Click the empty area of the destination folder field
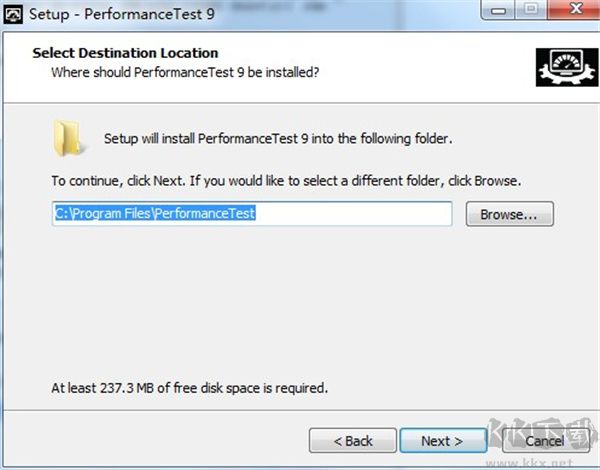 tap(360, 213)
